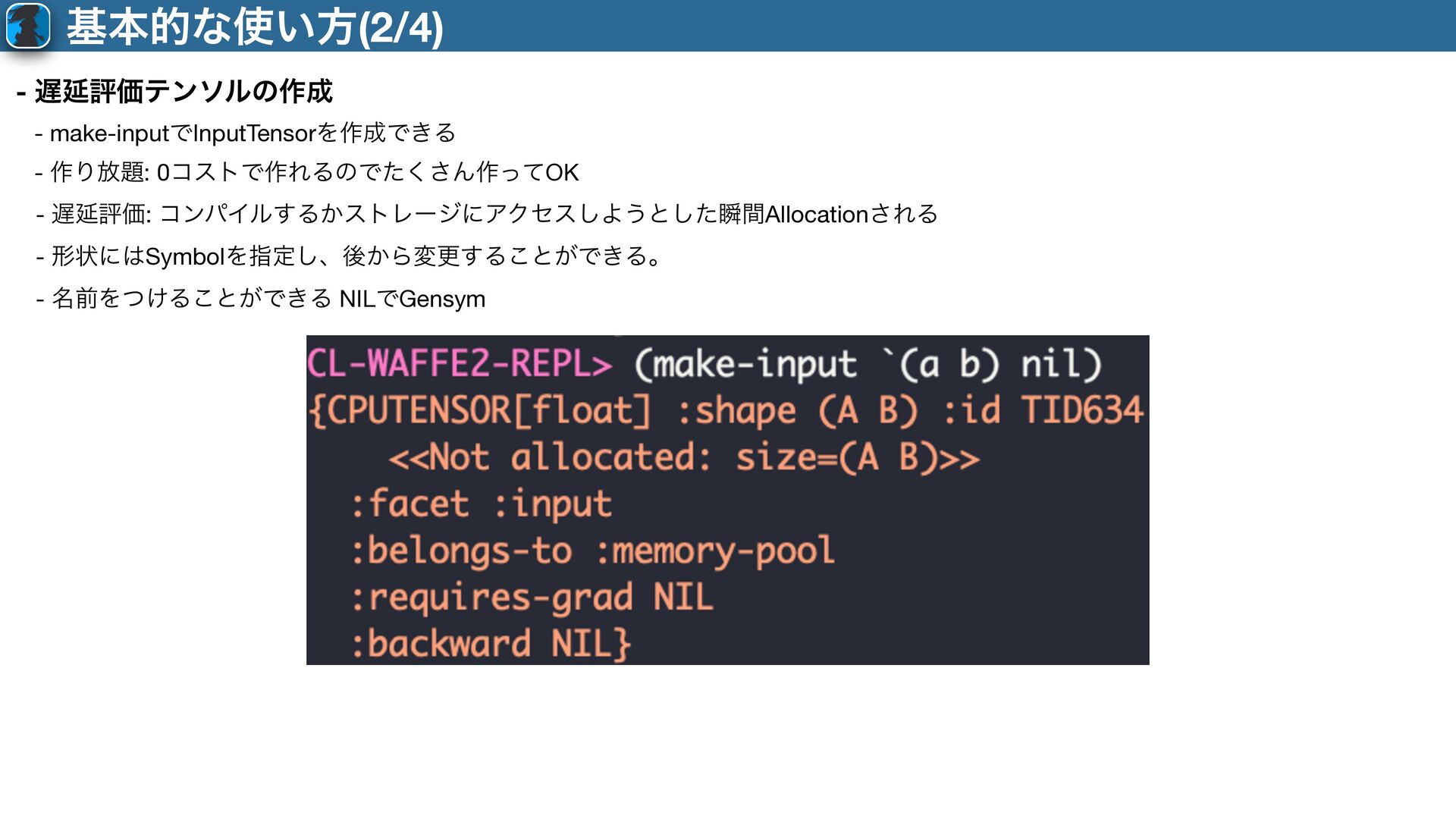Click the word Gensym in last bullet
1456x819 pixels.
[x=441, y=299]
